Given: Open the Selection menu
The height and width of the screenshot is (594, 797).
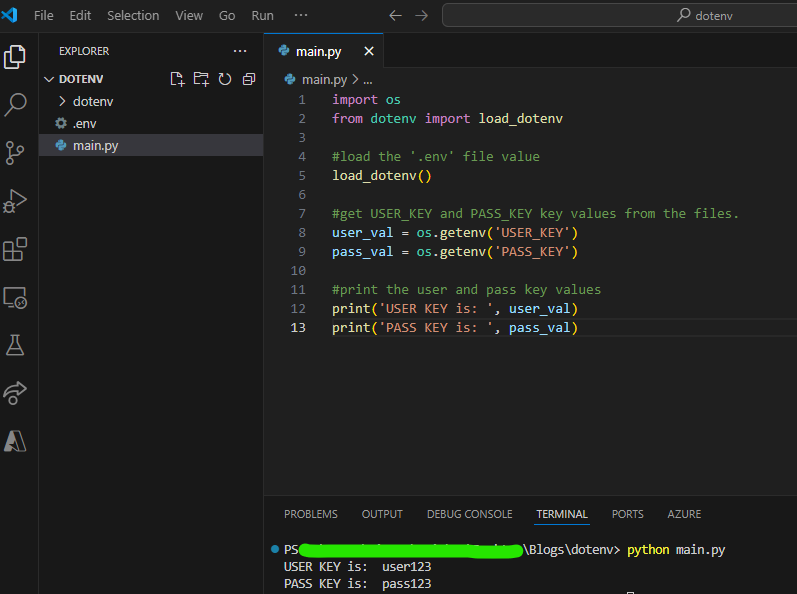Looking at the screenshot, I should point(133,16).
